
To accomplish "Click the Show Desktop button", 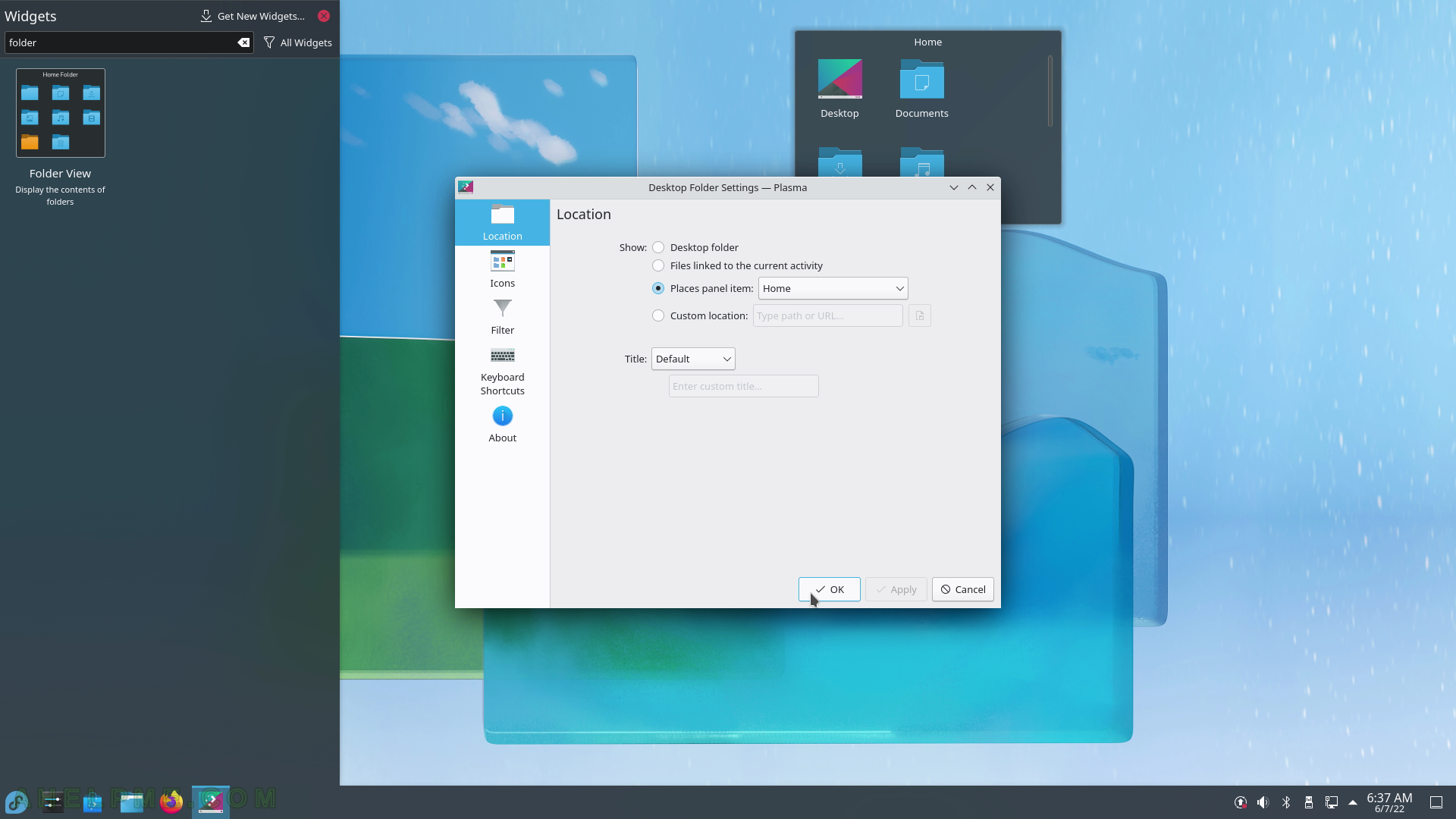I will click(1436, 802).
